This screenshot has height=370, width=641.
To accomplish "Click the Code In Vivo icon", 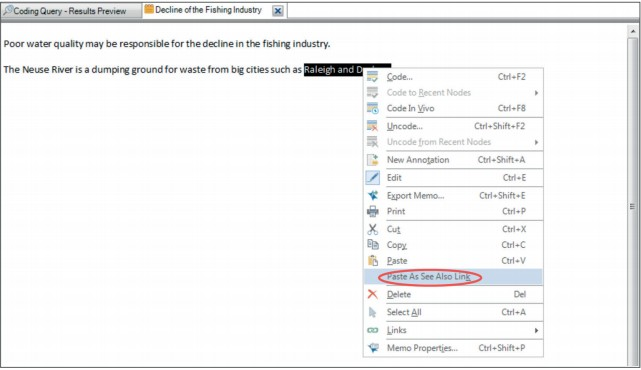I will click(372, 108).
